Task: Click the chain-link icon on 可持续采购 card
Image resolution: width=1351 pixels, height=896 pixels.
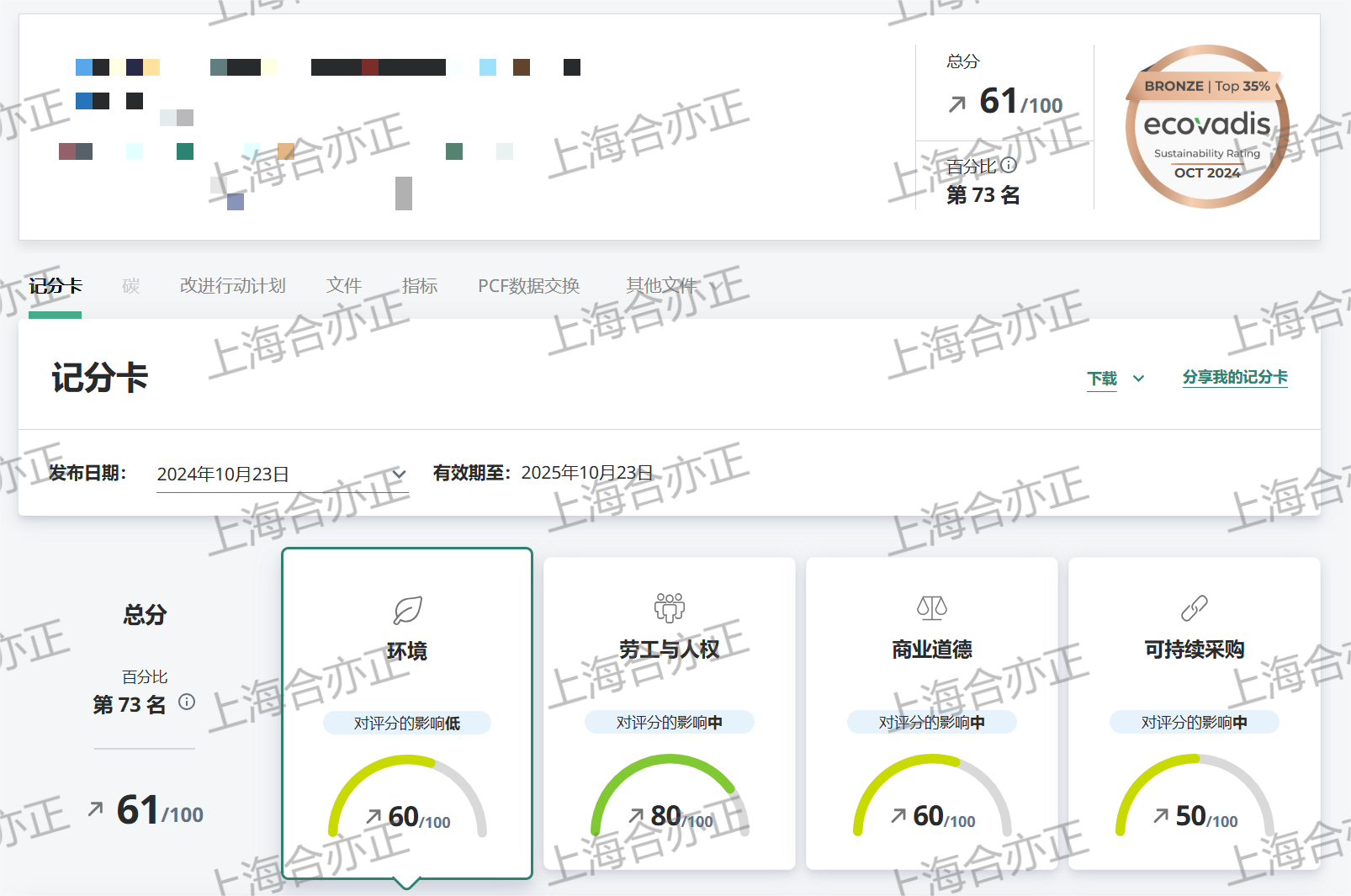Action: click(x=1194, y=607)
